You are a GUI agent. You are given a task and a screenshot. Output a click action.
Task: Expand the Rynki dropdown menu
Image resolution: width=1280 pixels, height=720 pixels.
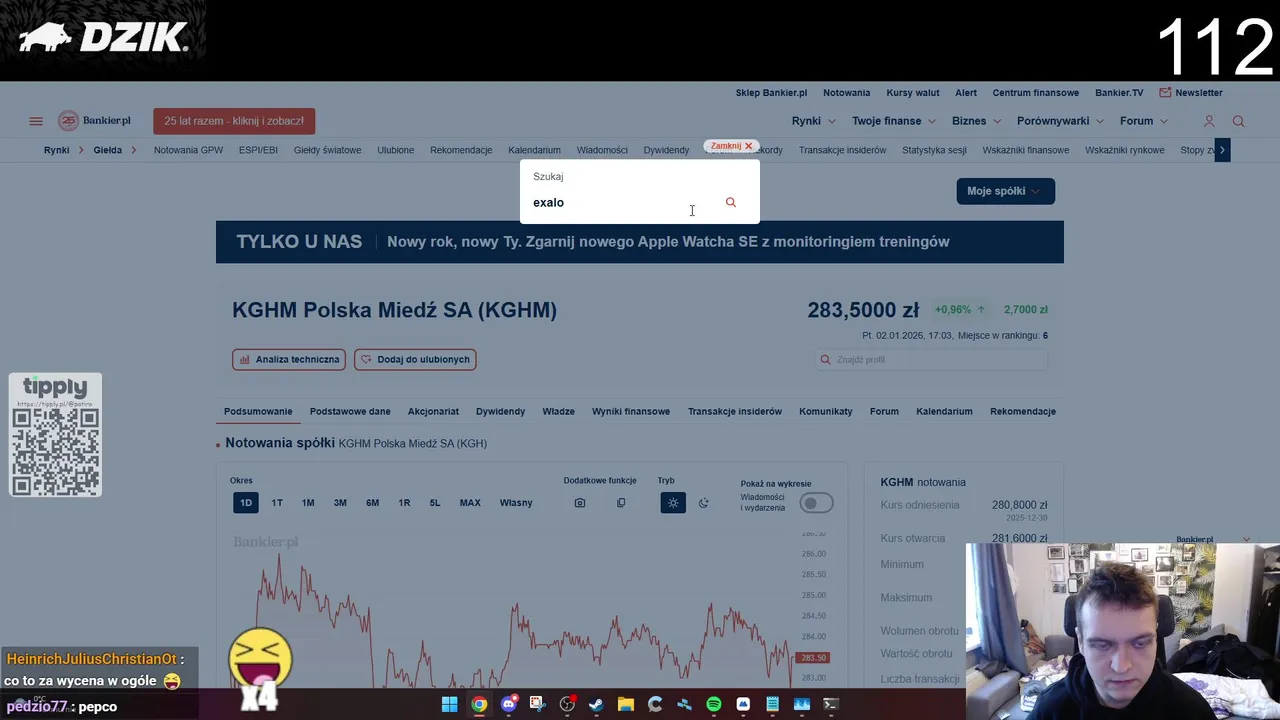click(813, 121)
